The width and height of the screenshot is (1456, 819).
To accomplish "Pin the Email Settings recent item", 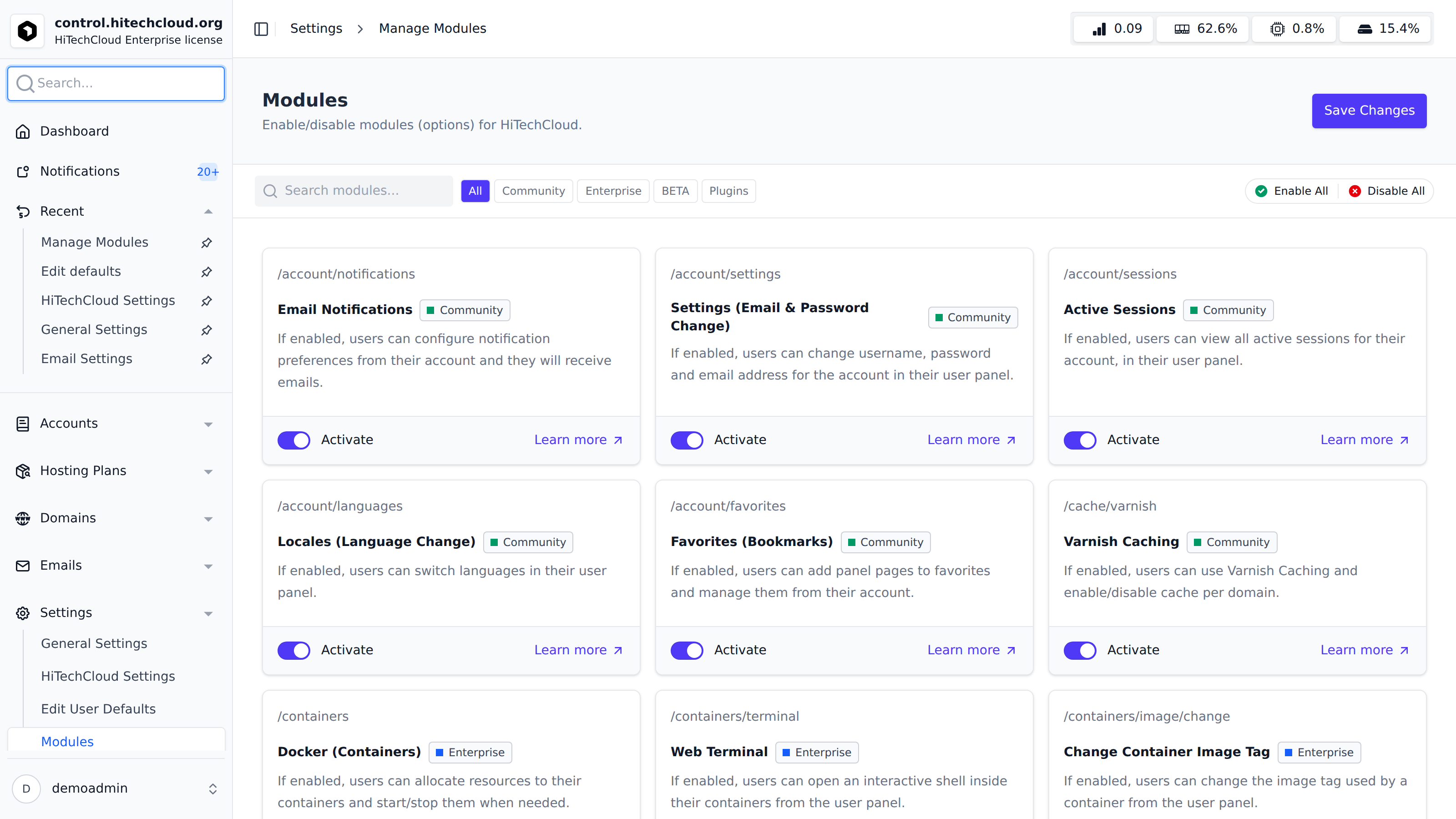I will (207, 359).
